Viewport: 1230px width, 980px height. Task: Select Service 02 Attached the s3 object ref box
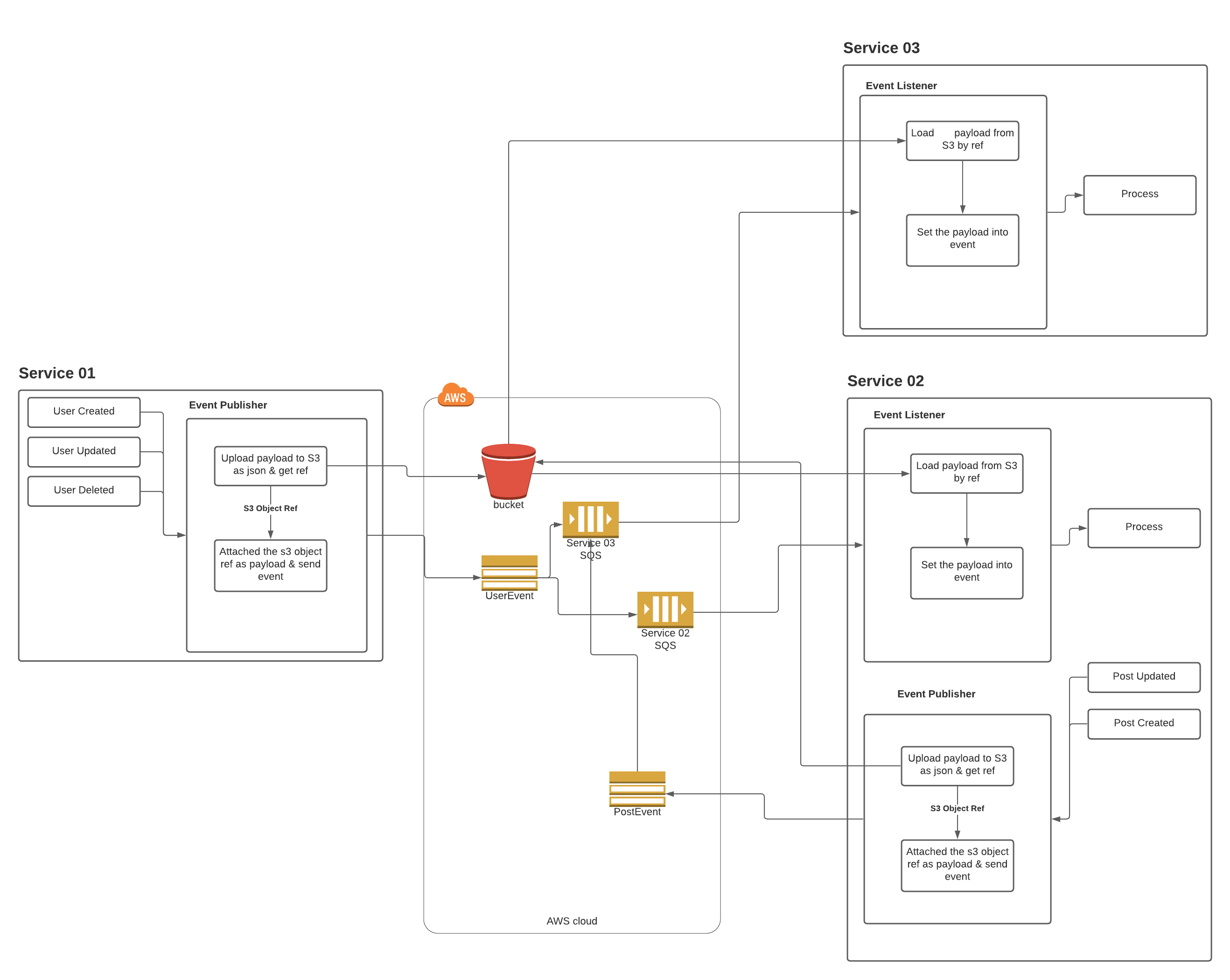click(957, 864)
